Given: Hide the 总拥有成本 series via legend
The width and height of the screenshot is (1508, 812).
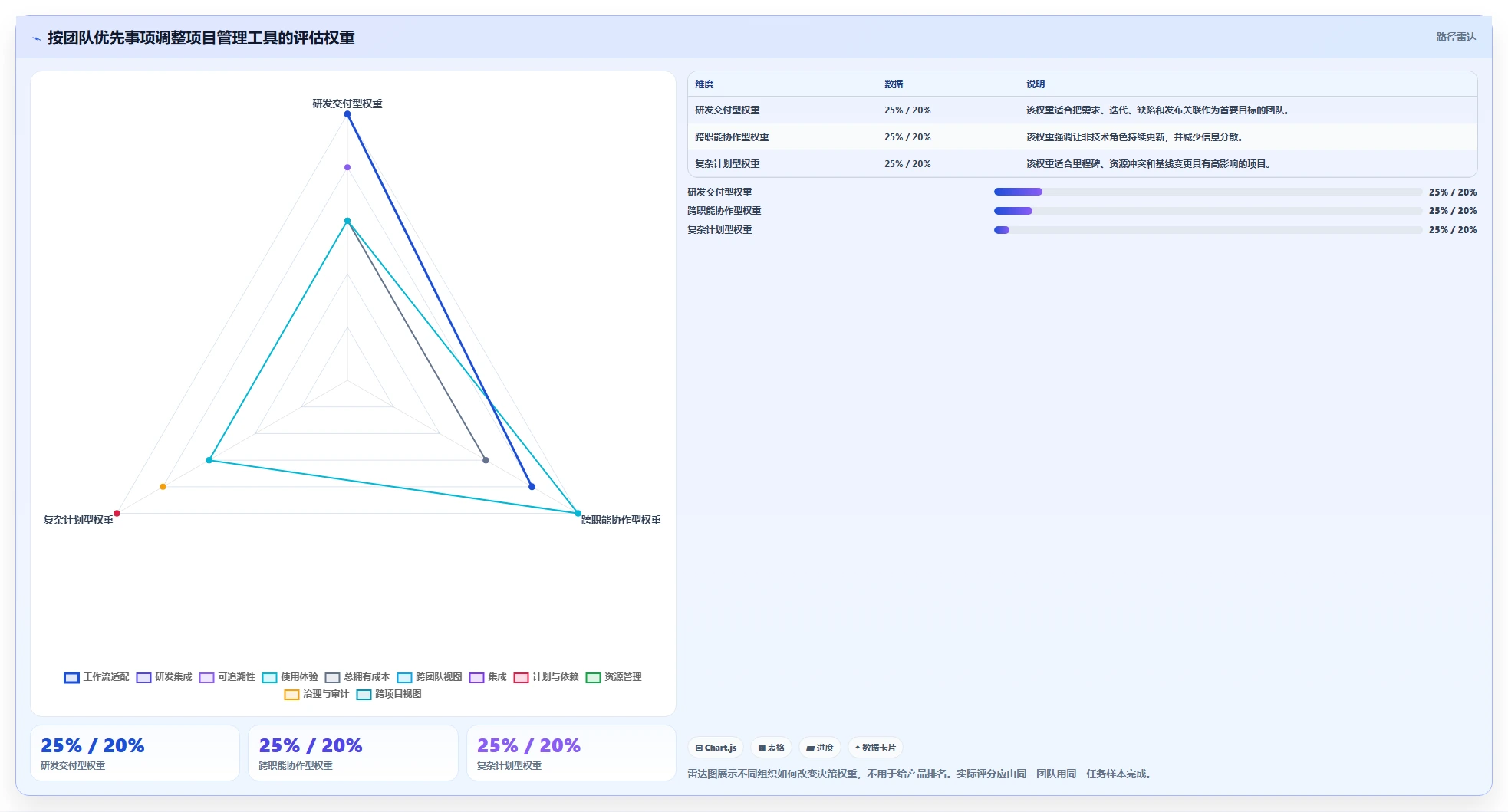Looking at the screenshot, I should (357, 677).
